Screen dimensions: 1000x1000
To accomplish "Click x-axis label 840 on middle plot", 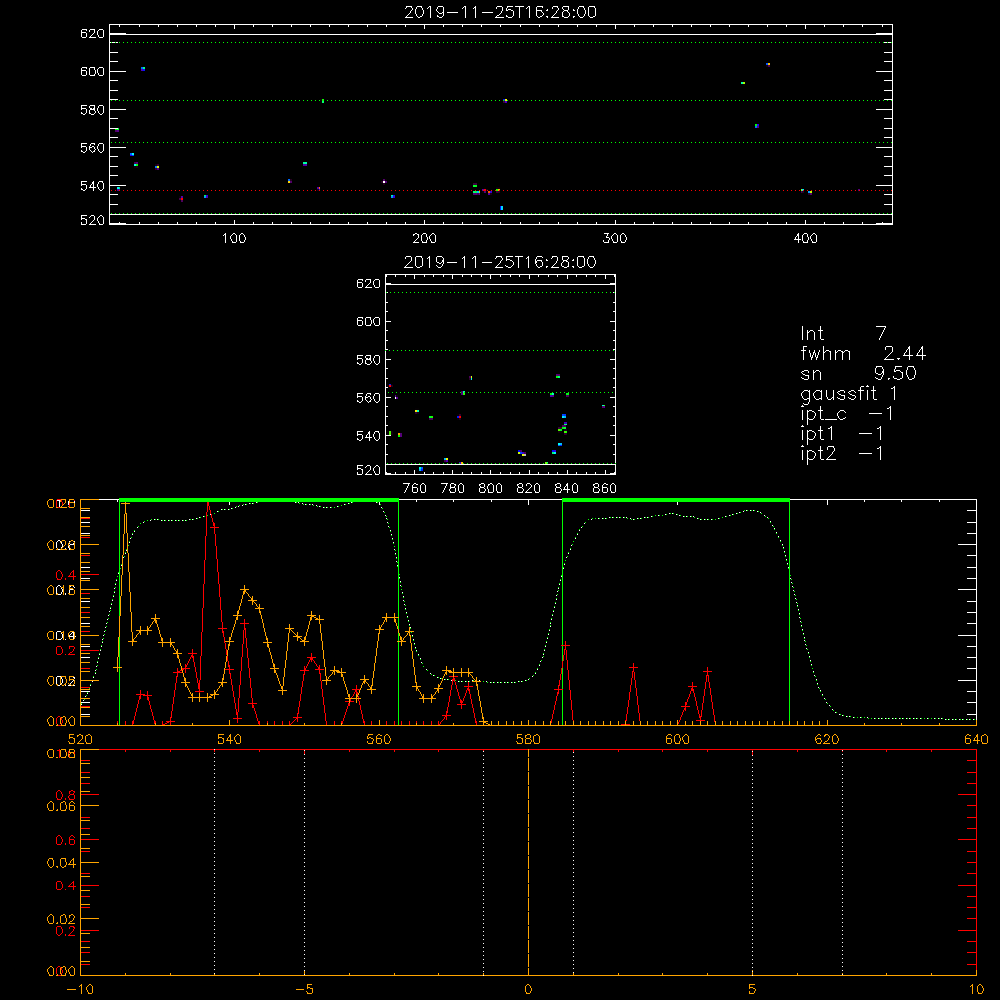I will coord(566,489).
